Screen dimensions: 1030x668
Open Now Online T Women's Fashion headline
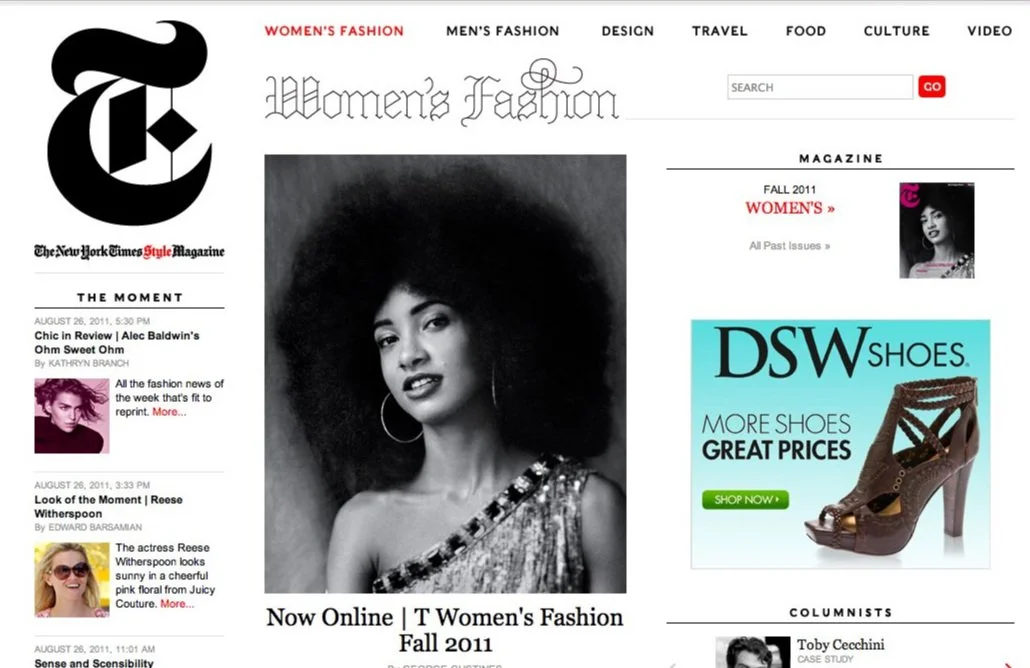(x=445, y=630)
